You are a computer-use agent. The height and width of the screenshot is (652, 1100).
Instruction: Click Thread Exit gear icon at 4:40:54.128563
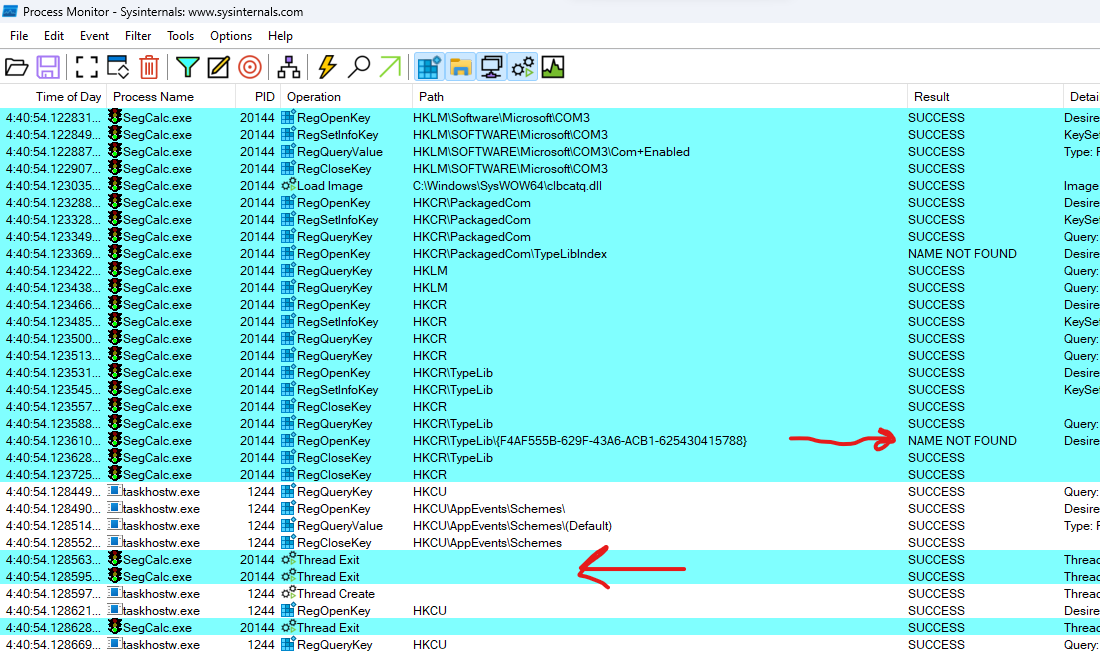[x=288, y=559]
